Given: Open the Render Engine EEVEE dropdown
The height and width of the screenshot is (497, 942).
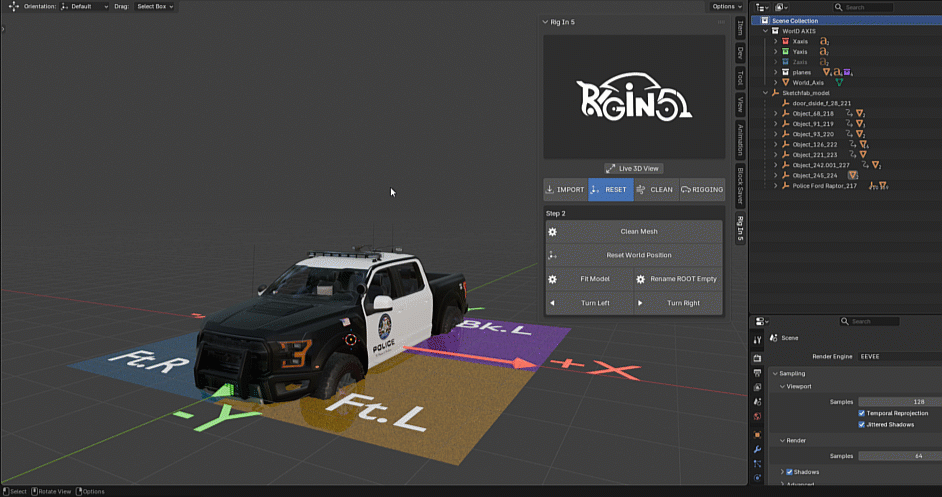Looking at the screenshot, I should pyautogui.click(x=899, y=357).
